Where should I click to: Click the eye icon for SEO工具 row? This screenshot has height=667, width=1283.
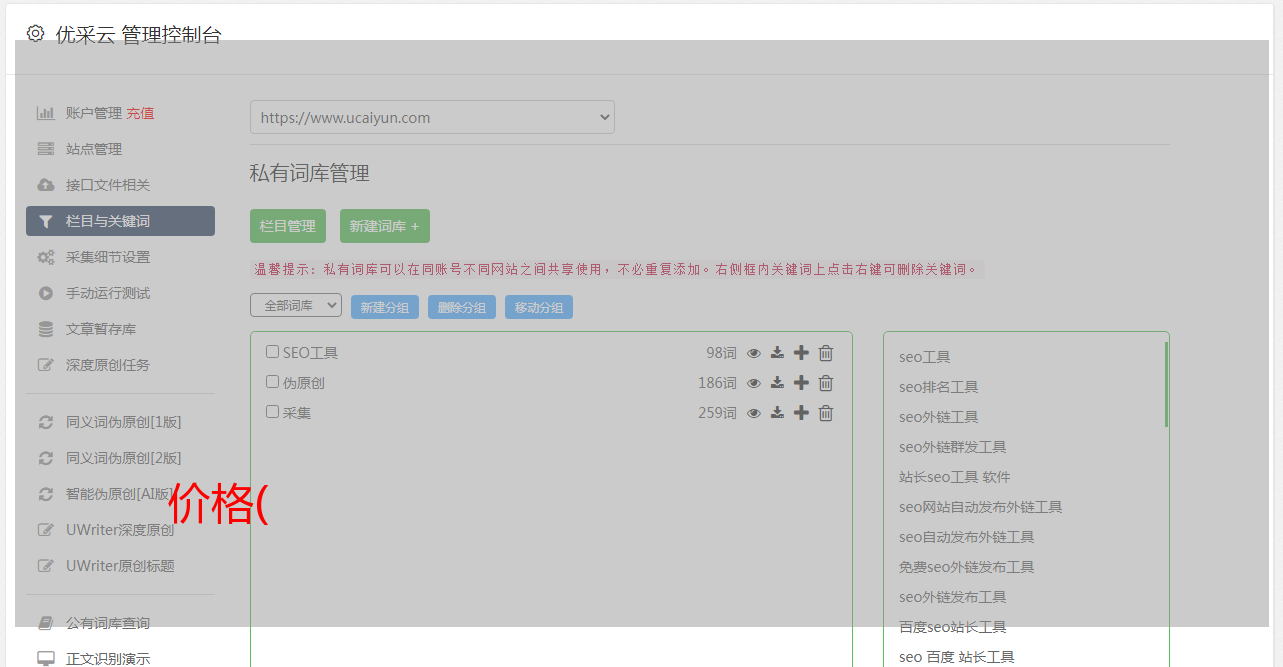754,353
